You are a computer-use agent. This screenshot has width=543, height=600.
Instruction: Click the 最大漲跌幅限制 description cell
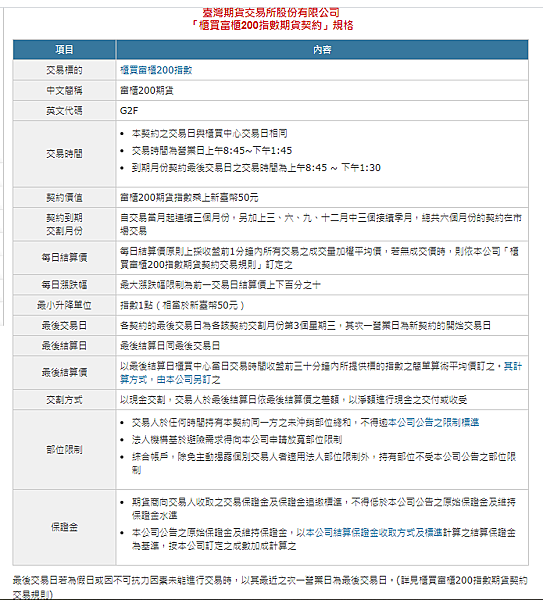tap(322, 285)
